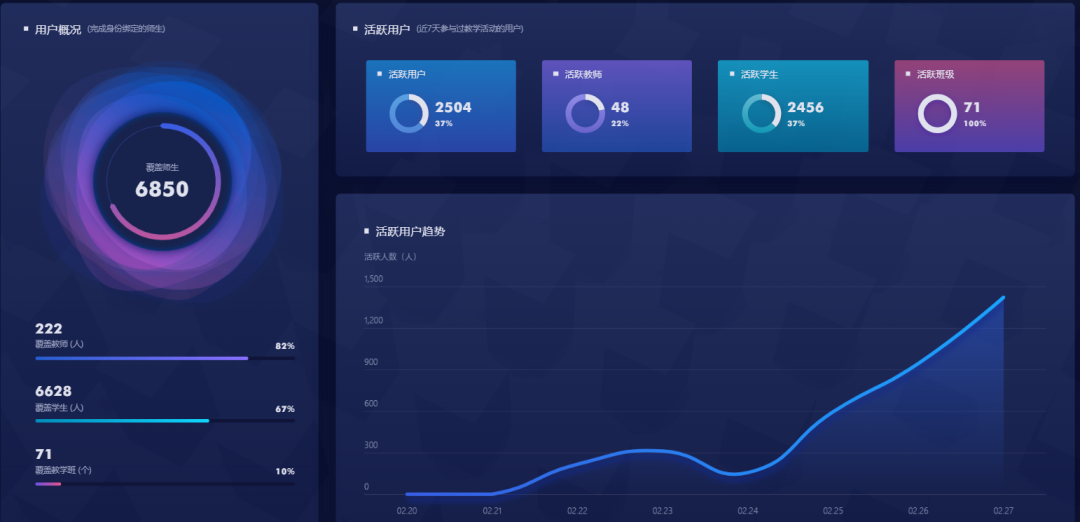Open the 活跃学生 card showing 2456
The image size is (1080, 522).
(792, 106)
